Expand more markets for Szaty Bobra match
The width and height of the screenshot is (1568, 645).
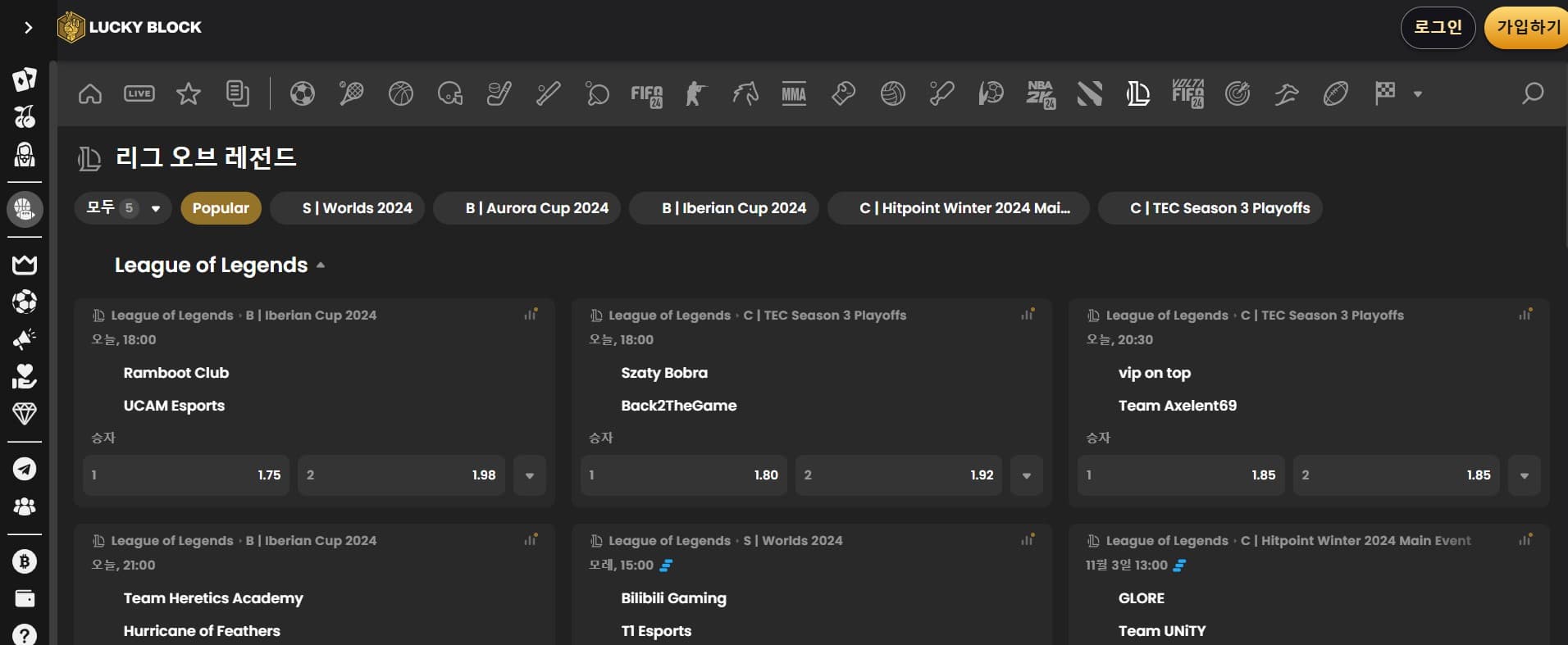[x=1027, y=475]
